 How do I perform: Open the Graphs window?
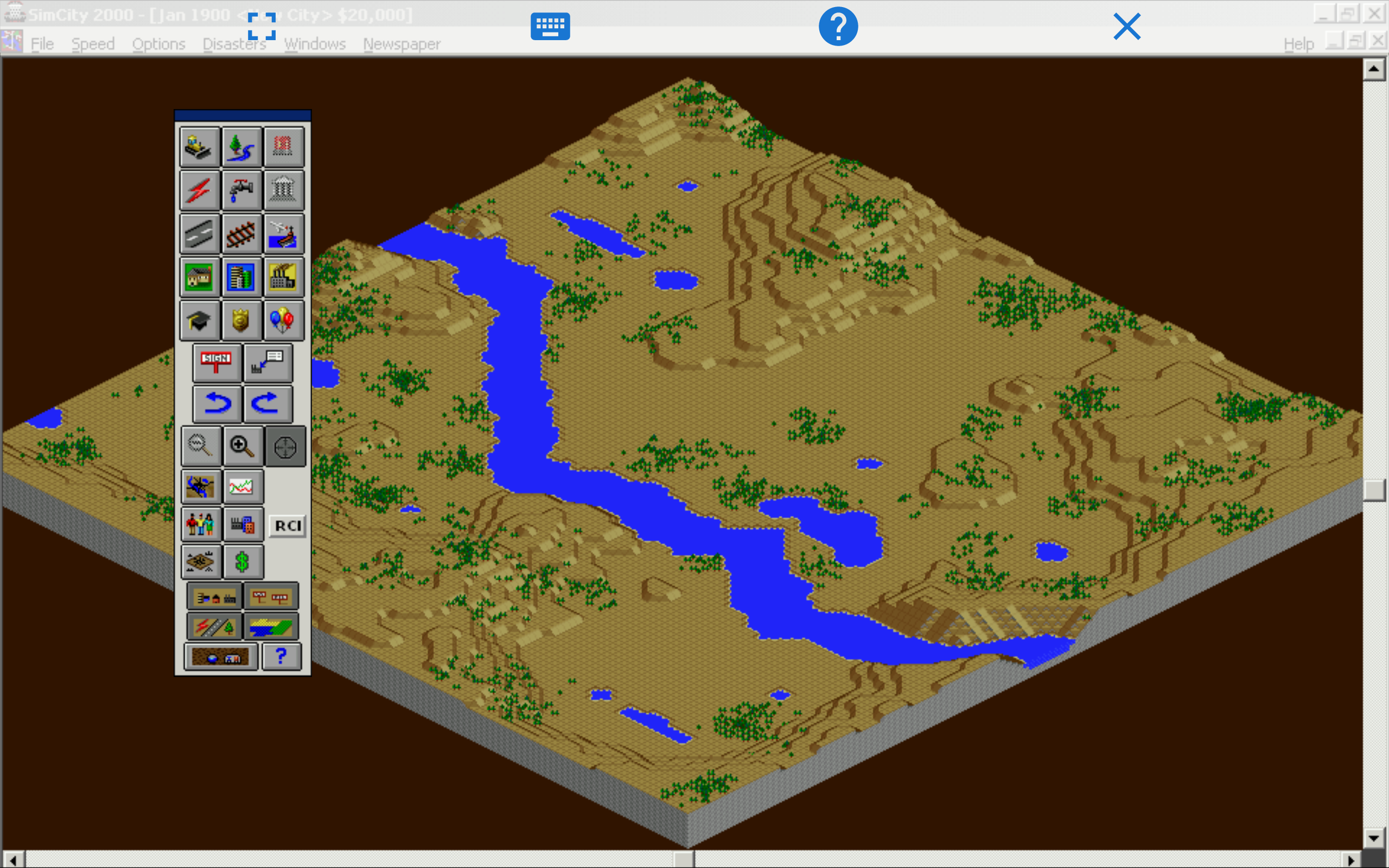tap(243, 487)
